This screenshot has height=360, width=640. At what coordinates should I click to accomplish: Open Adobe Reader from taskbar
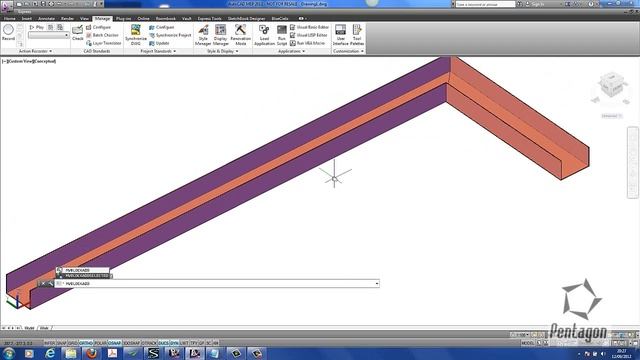(x=112, y=353)
